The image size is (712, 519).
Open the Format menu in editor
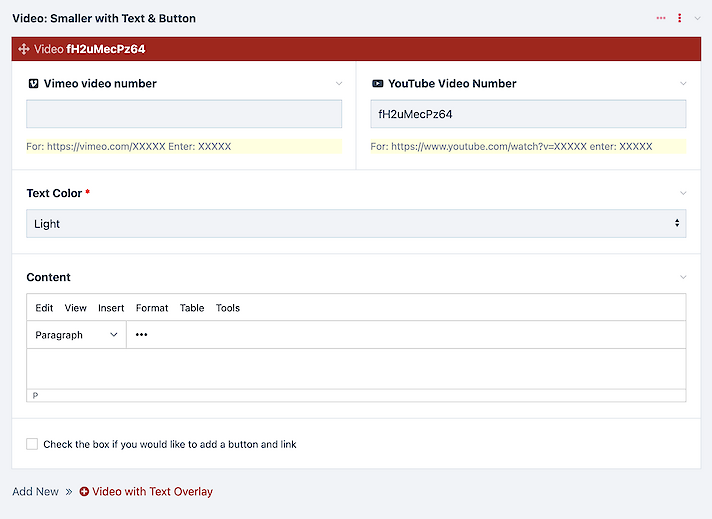pyautogui.click(x=152, y=308)
